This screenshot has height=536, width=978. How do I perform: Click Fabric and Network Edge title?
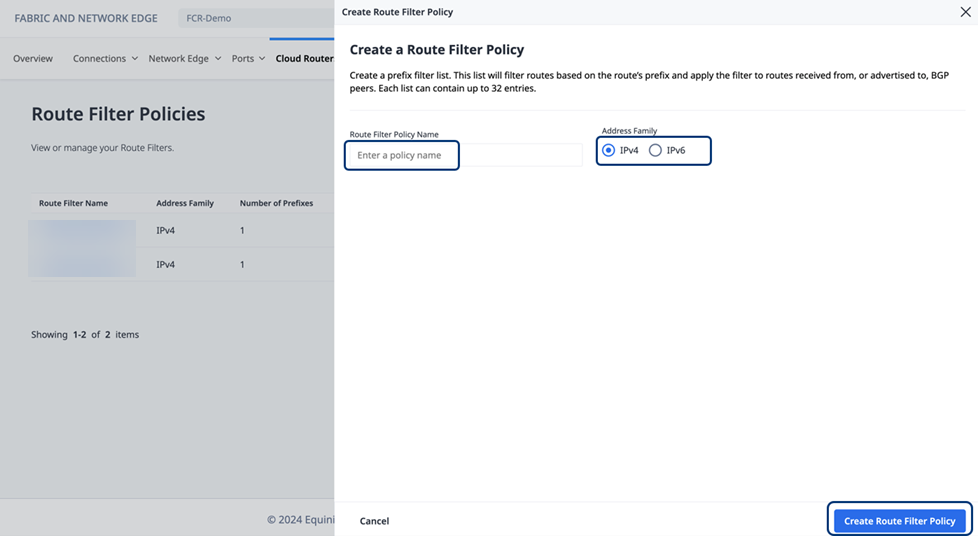click(x=86, y=18)
